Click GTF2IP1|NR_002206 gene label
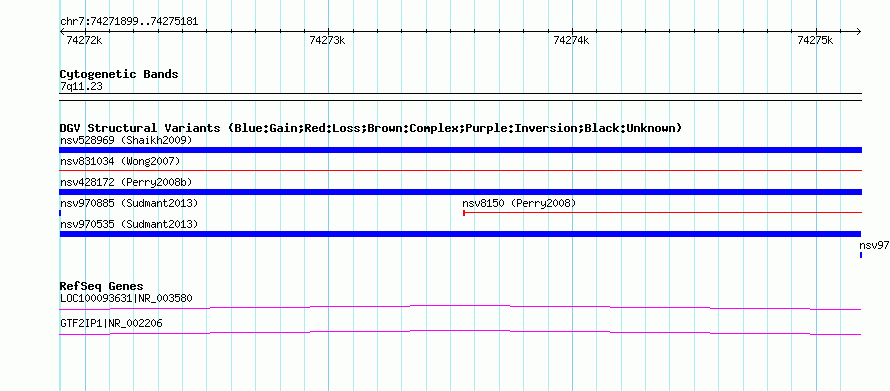The height and width of the screenshot is (391, 890). (x=111, y=323)
